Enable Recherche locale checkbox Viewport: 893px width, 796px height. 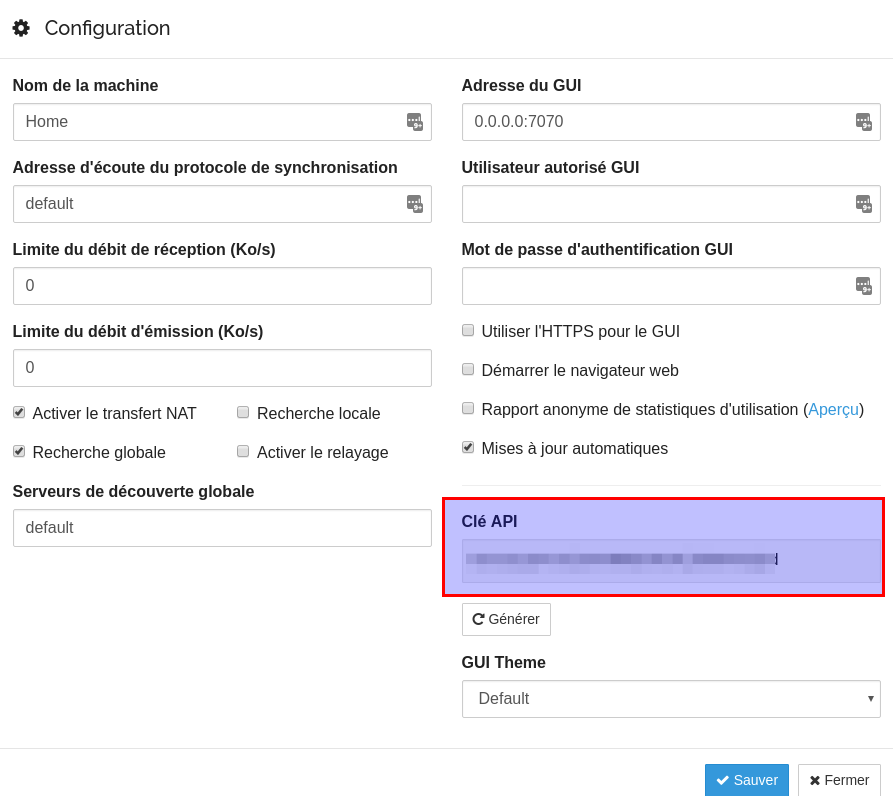click(243, 412)
